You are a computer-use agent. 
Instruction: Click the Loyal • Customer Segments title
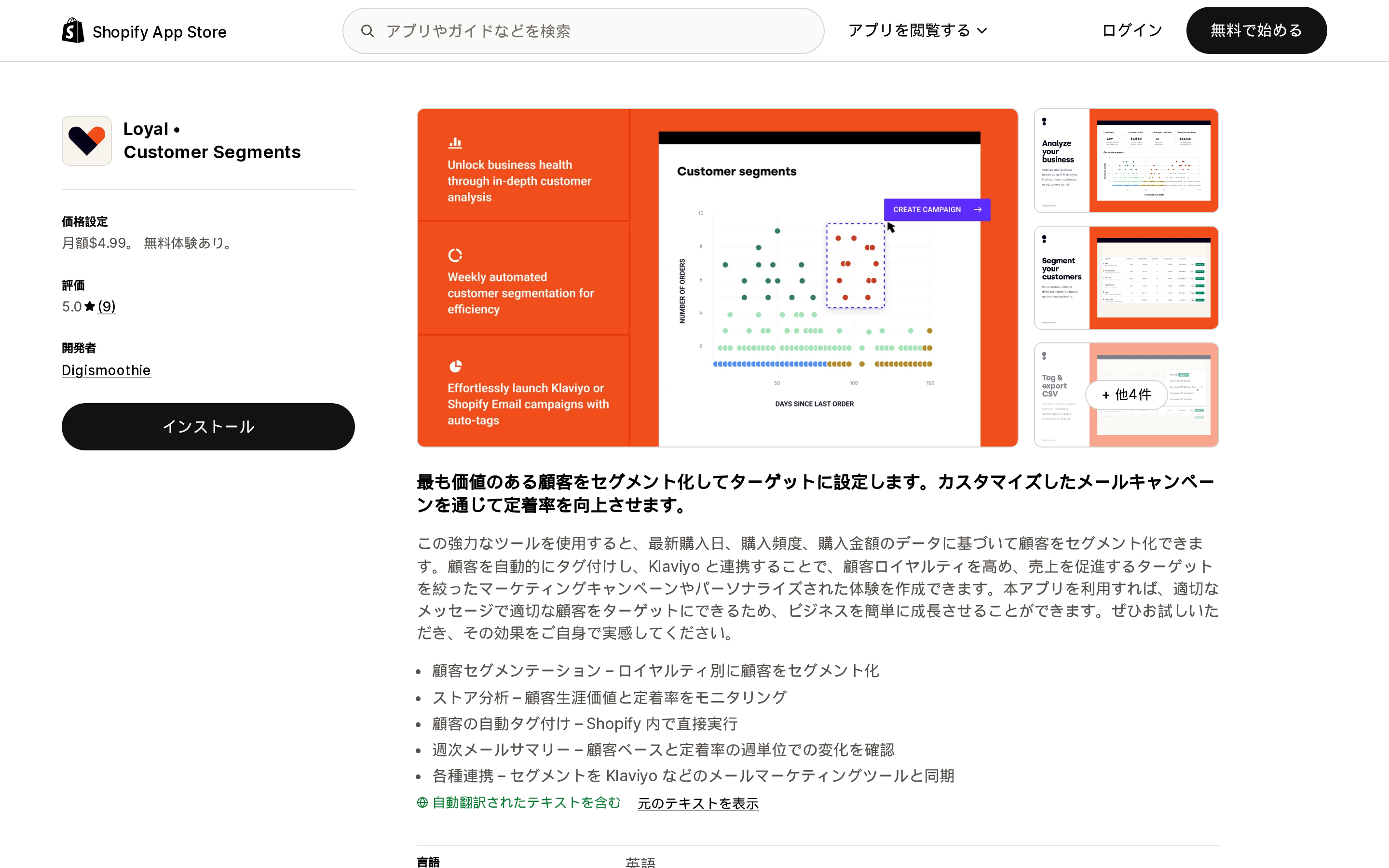click(x=212, y=141)
